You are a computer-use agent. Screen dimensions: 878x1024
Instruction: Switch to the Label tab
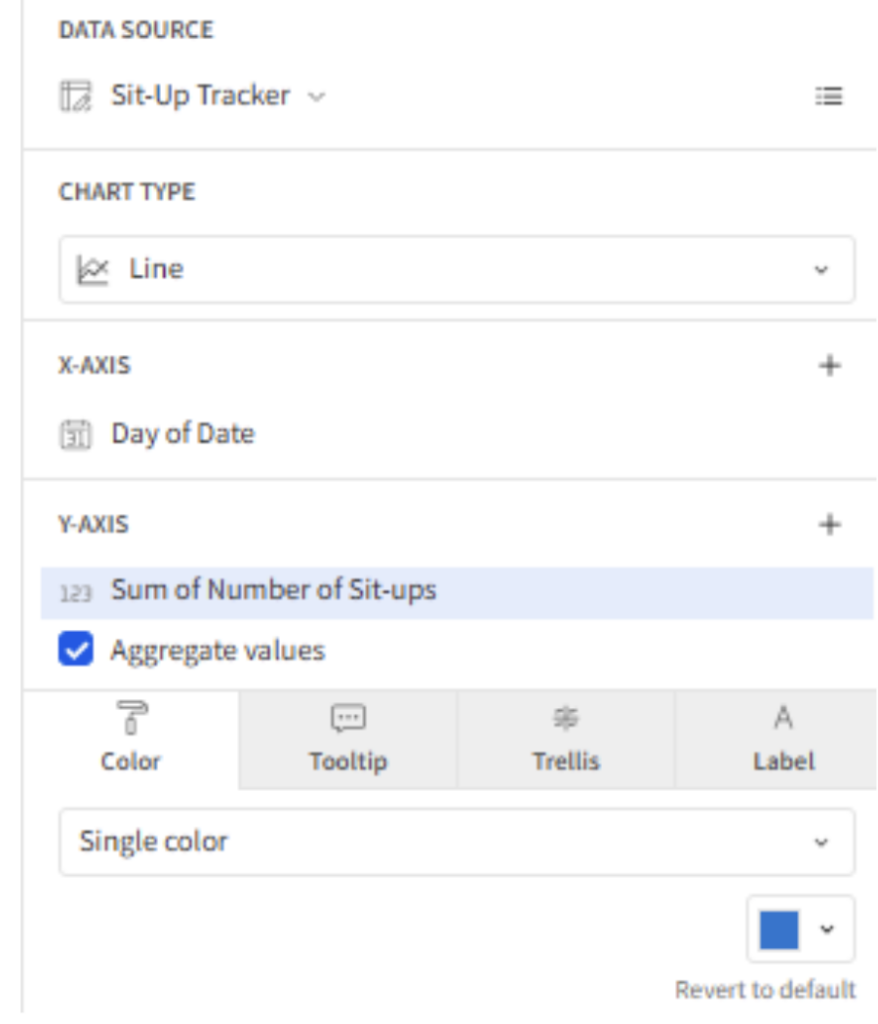coord(783,739)
